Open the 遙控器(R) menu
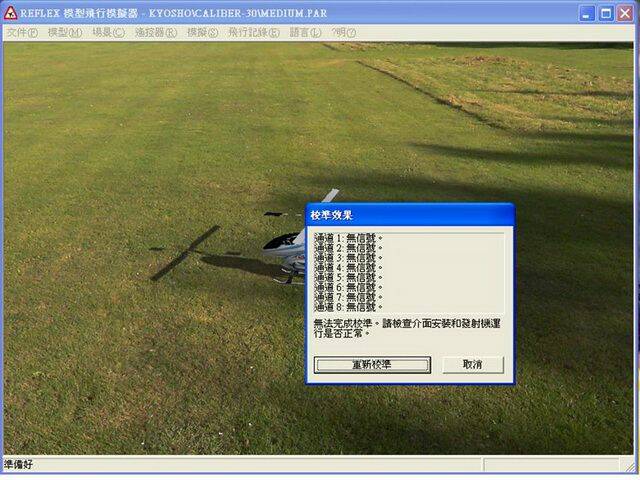This screenshot has width=640, height=480. 156,33
